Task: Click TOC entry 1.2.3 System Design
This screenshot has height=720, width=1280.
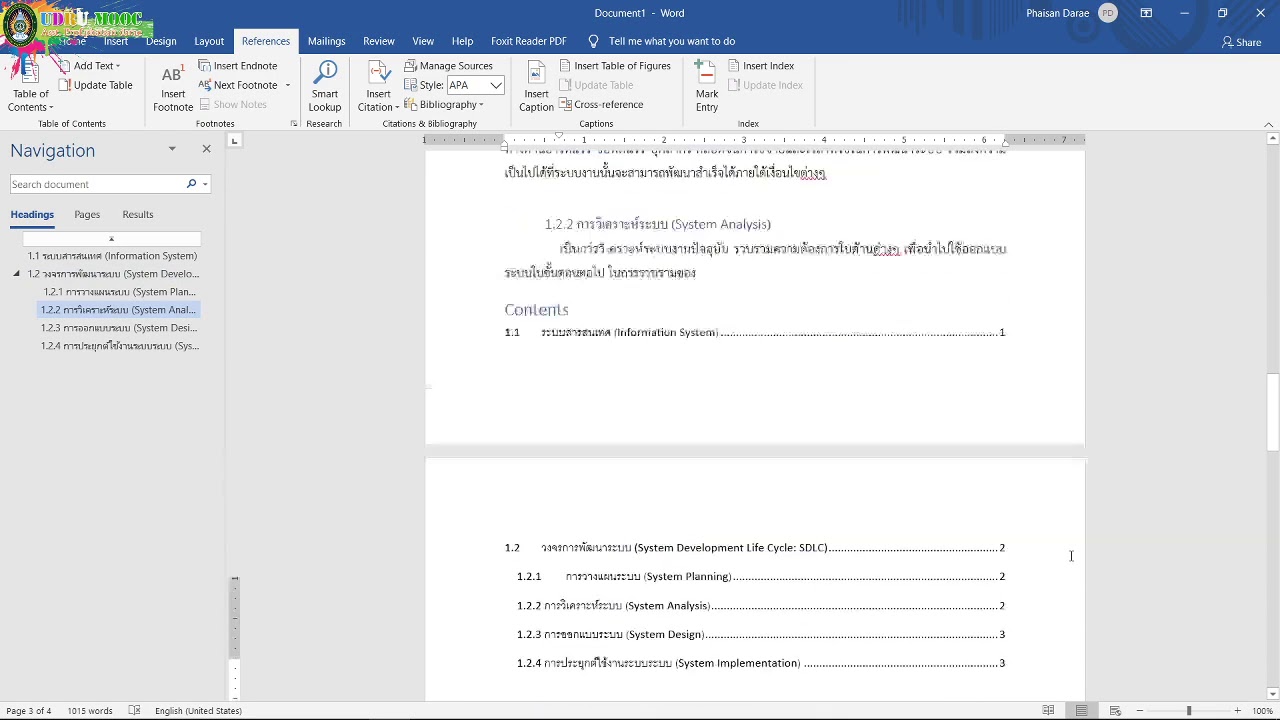Action: pyautogui.click(x=760, y=634)
